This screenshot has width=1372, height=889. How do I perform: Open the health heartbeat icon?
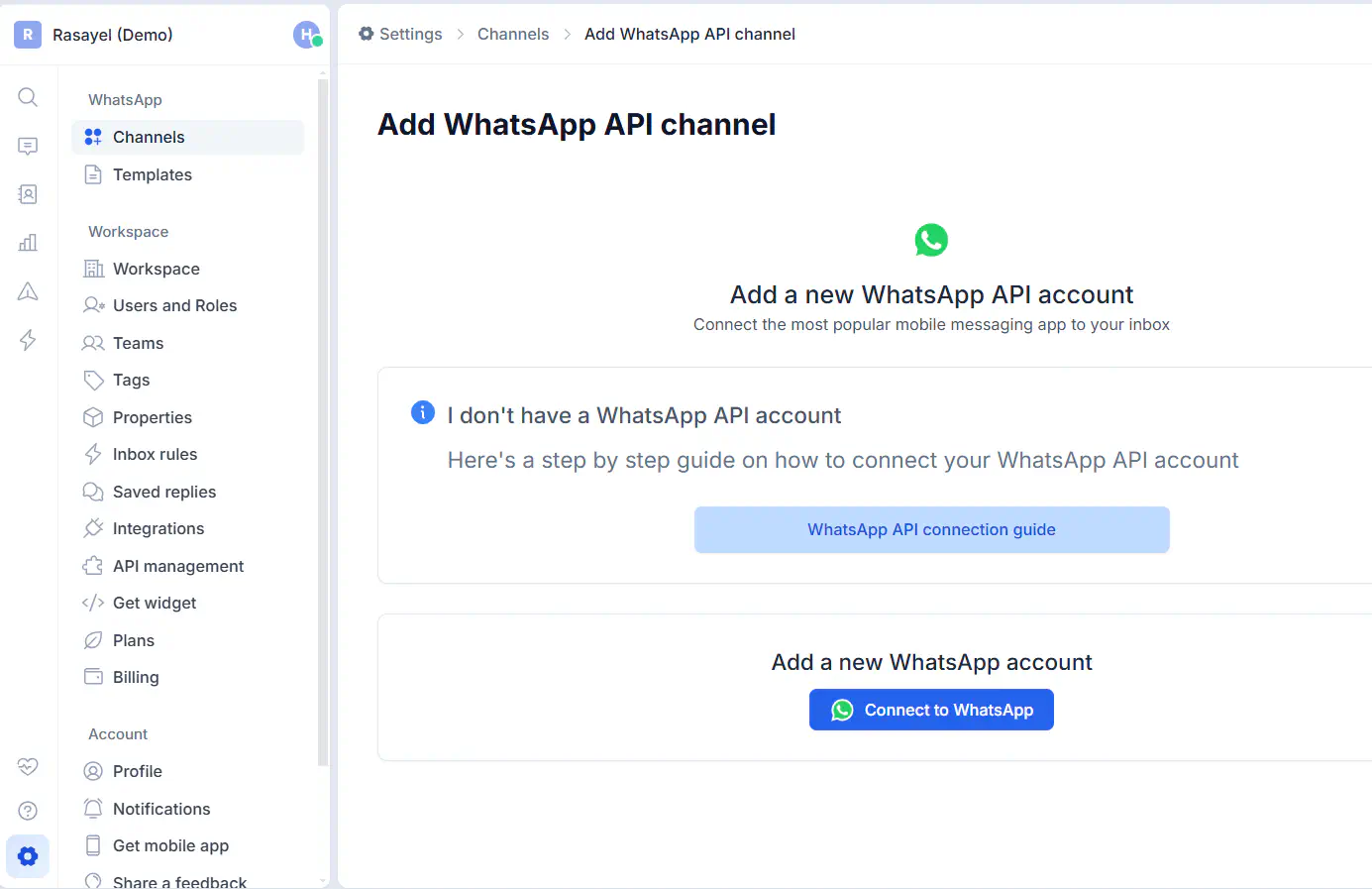(x=28, y=766)
